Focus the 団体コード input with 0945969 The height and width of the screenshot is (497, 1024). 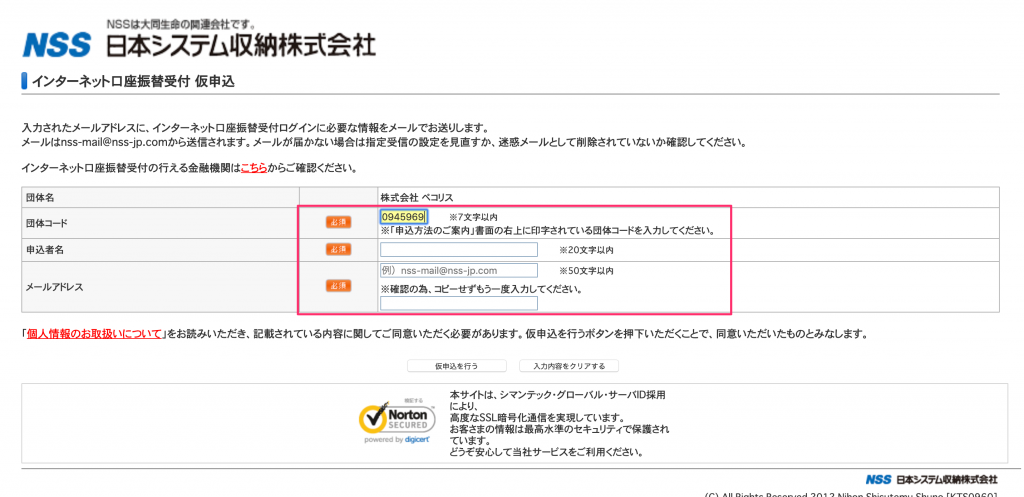(403, 216)
